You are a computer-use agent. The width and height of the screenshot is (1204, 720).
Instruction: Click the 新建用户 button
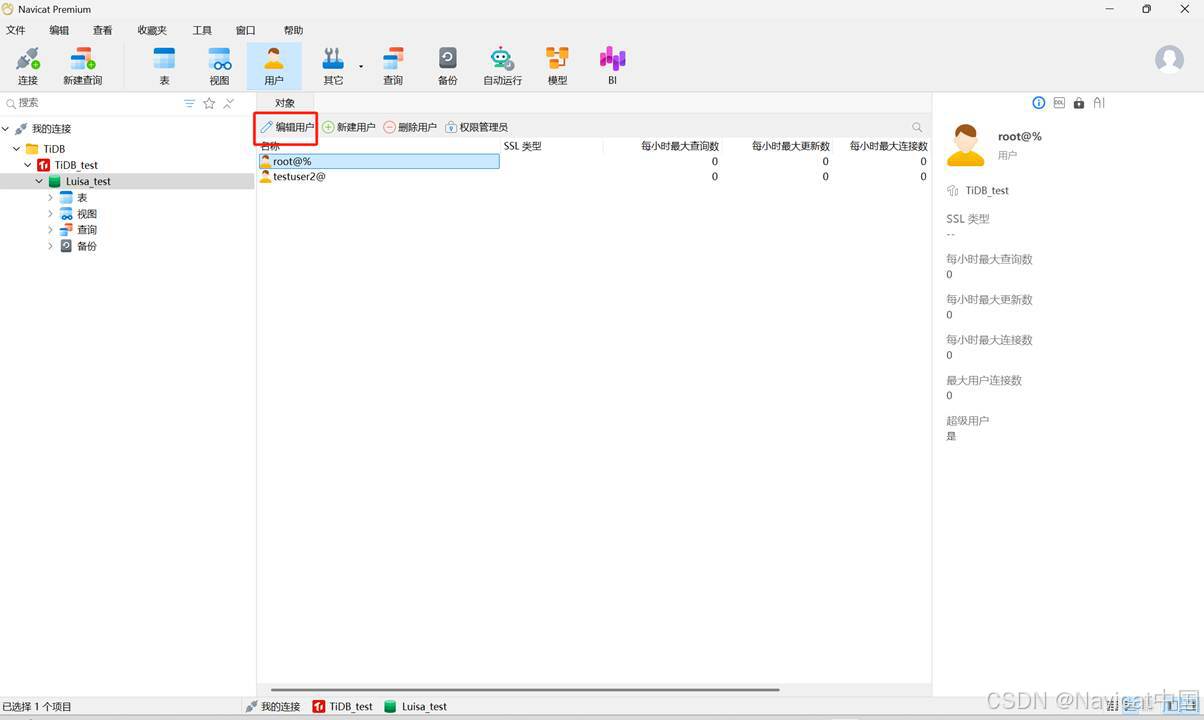point(349,127)
